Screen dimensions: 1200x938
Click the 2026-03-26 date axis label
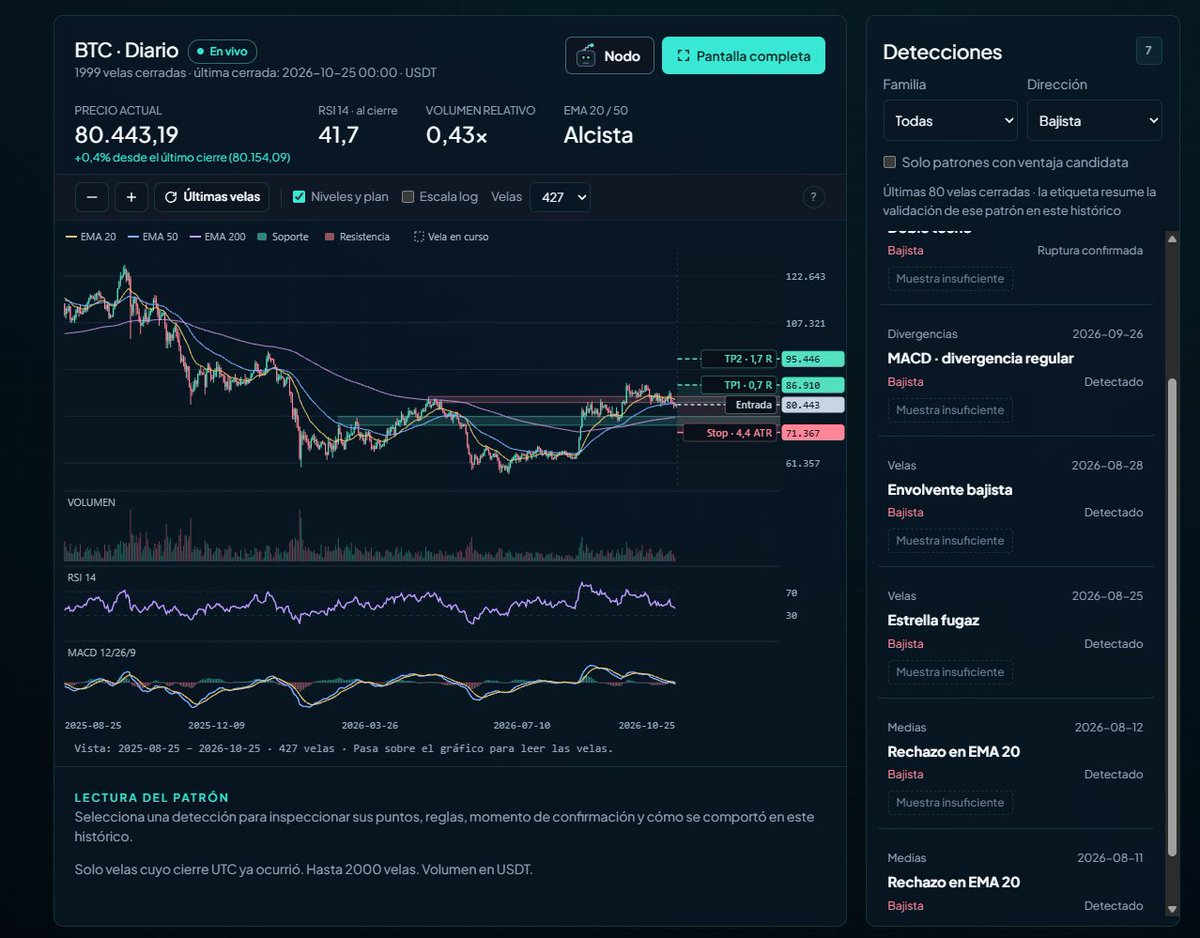coord(370,725)
